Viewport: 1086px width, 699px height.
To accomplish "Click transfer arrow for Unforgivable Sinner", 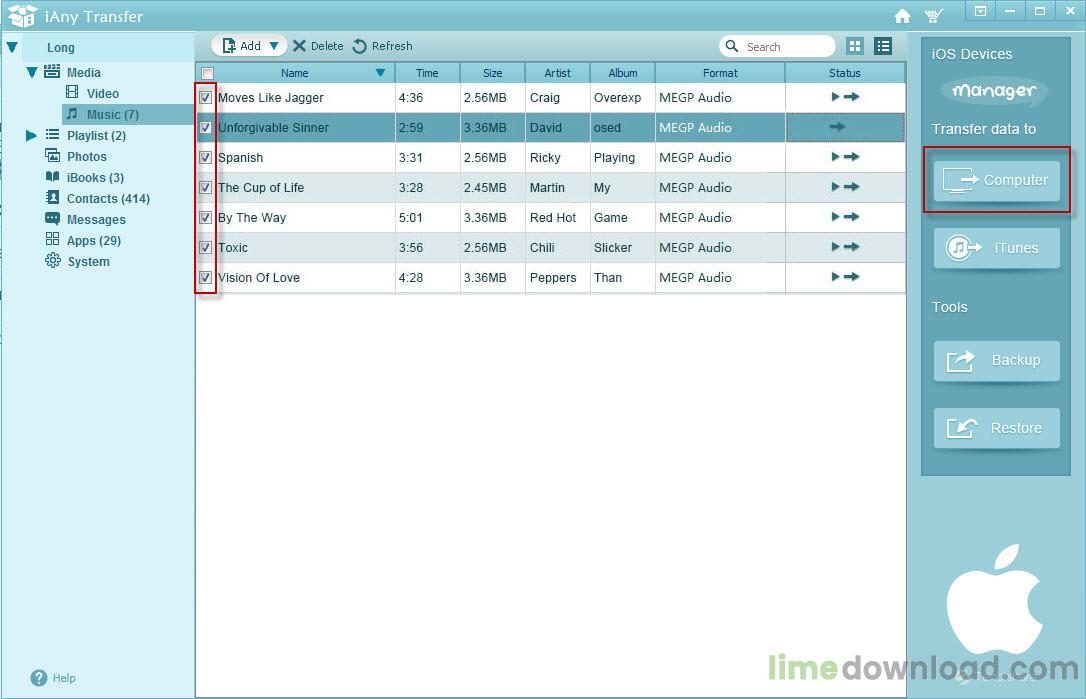I will (x=837, y=127).
